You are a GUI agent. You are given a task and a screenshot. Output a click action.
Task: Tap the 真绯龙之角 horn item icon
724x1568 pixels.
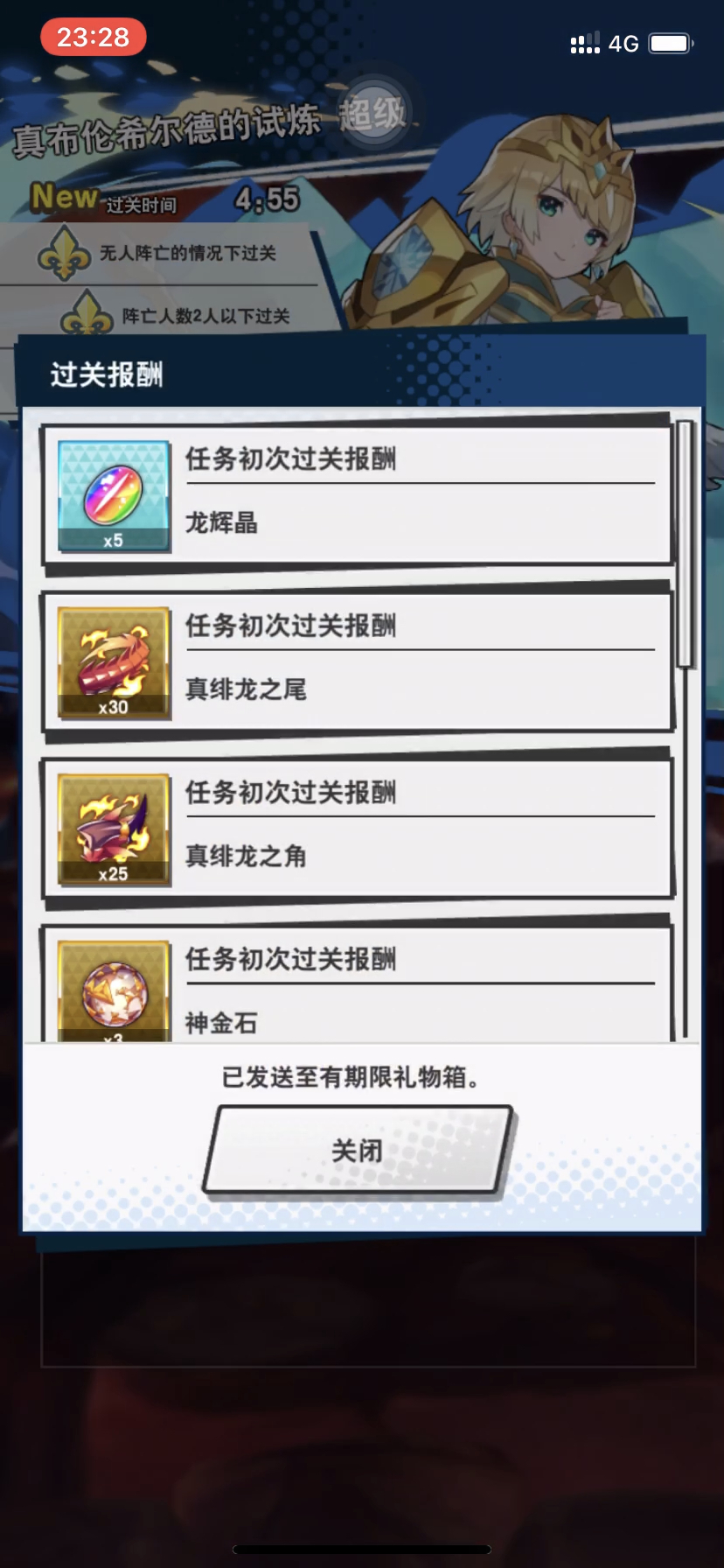click(114, 829)
